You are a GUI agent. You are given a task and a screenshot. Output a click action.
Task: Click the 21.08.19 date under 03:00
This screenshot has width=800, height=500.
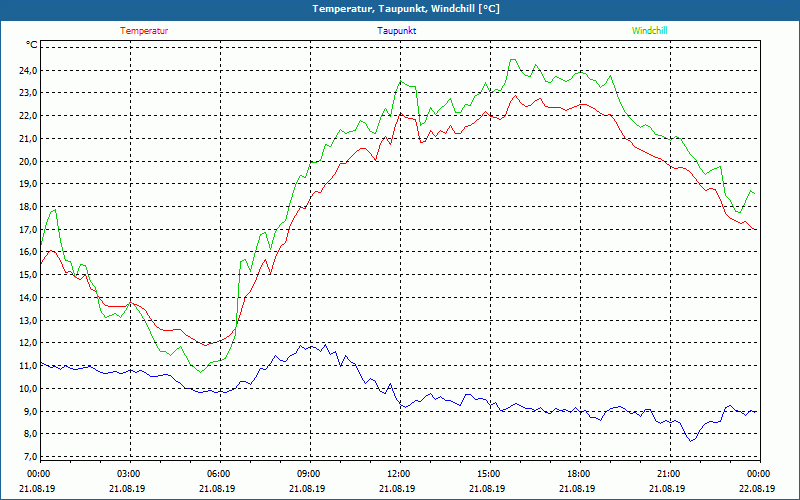[x=127, y=488]
